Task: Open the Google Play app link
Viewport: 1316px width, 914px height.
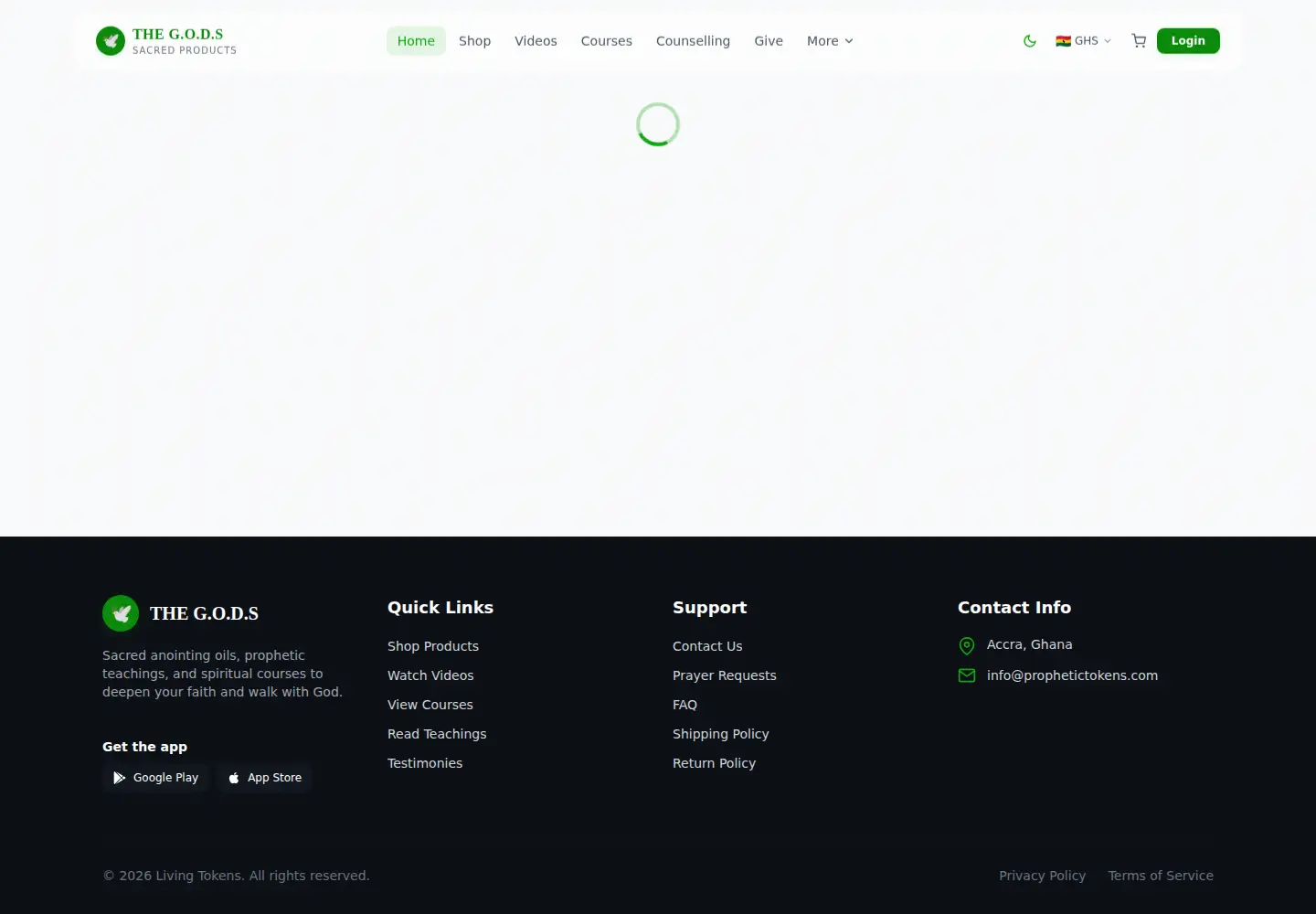Action: [x=155, y=778]
